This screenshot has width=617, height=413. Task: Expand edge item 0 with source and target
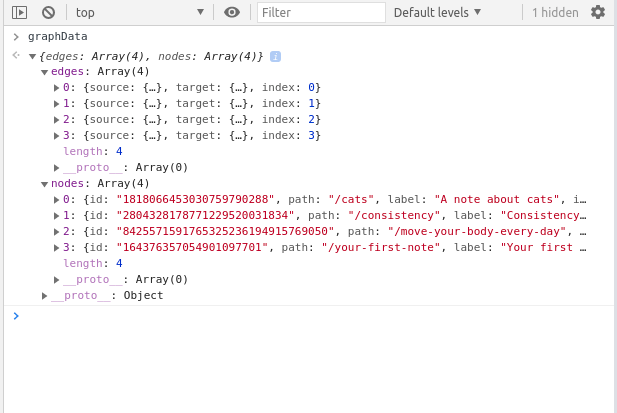click(56, 88)
